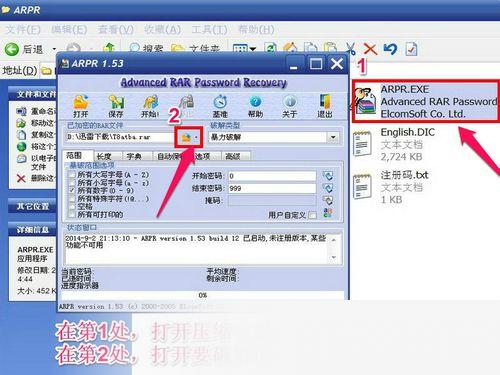Open the views dropdown arrow in Explorer toolbar
The image size is (500, 375).
click(253, 49)
